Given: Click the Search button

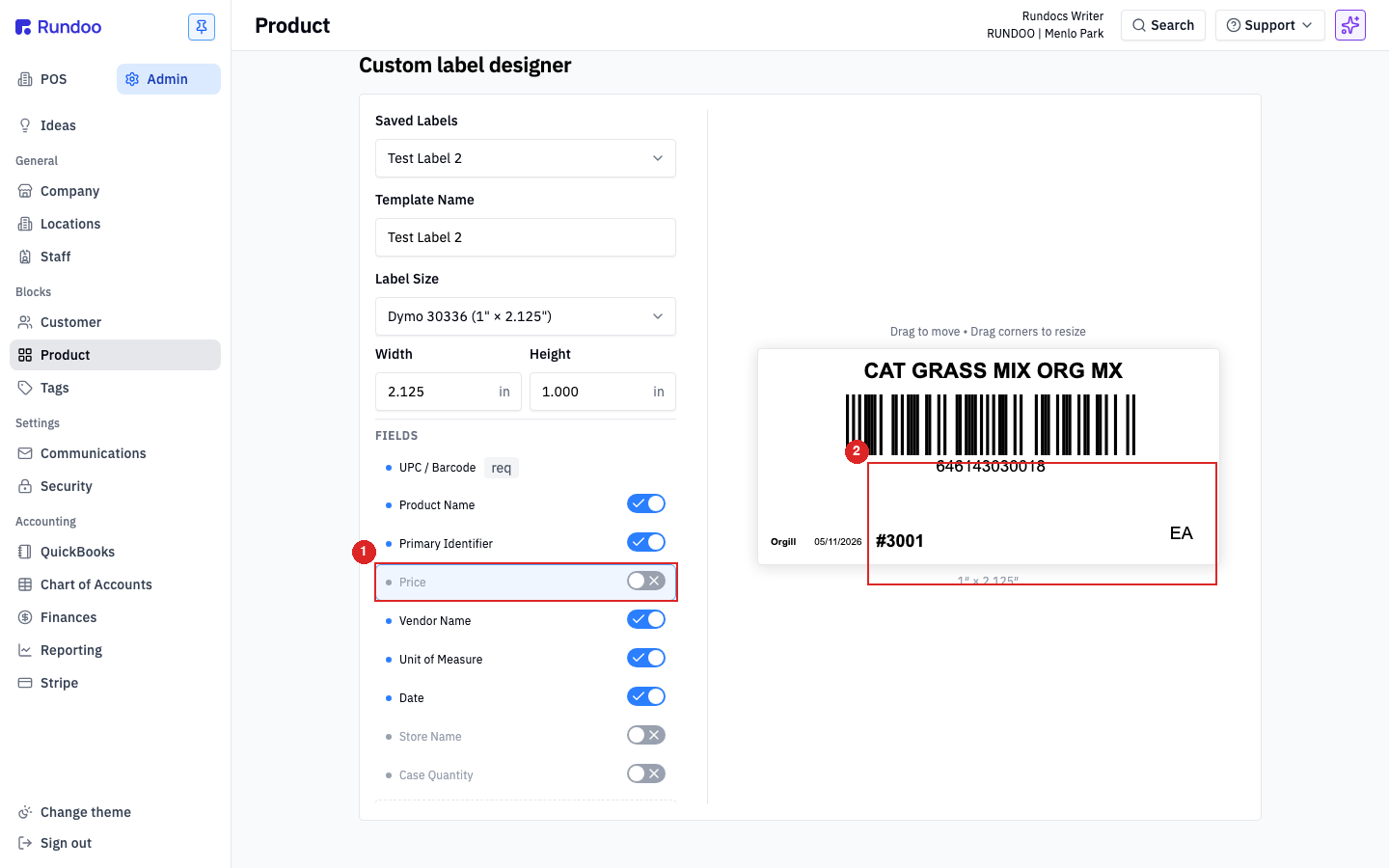Looking at the screenshot, I should pos(1163,25).
